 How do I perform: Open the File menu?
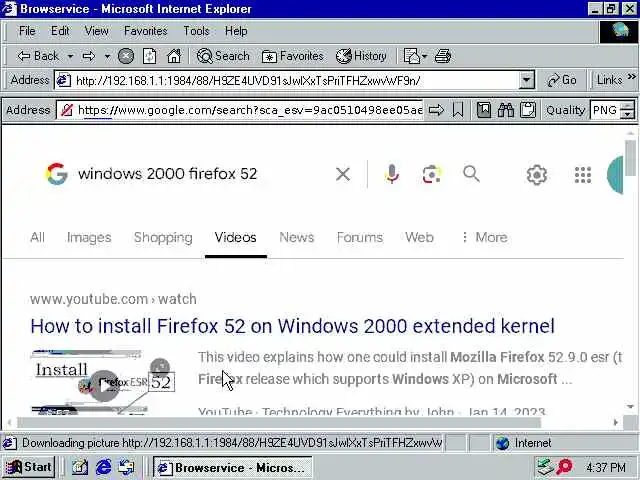tap(27, 31)
